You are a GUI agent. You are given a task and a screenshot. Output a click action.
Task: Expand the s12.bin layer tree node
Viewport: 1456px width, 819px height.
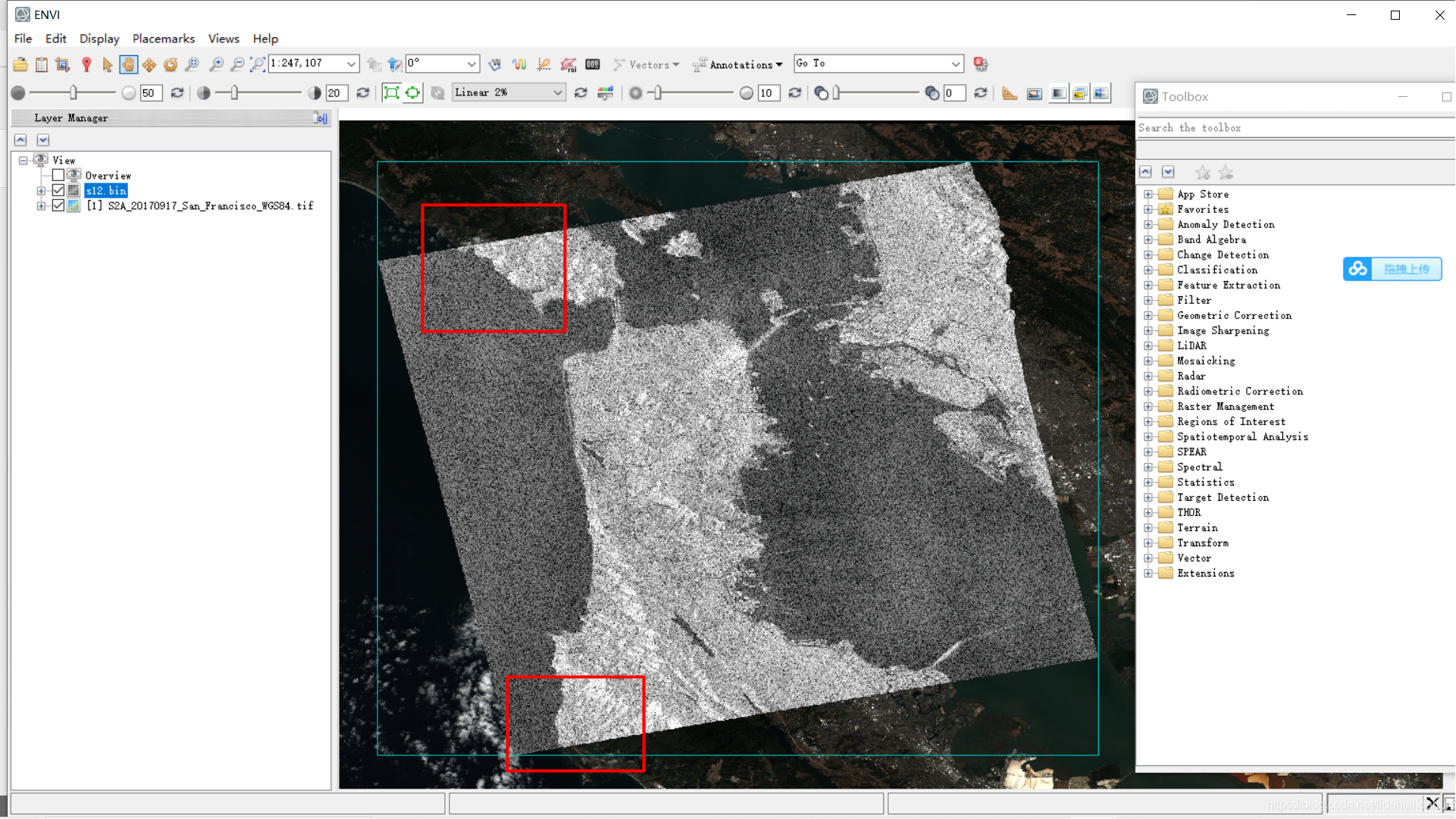coord(42,190)
